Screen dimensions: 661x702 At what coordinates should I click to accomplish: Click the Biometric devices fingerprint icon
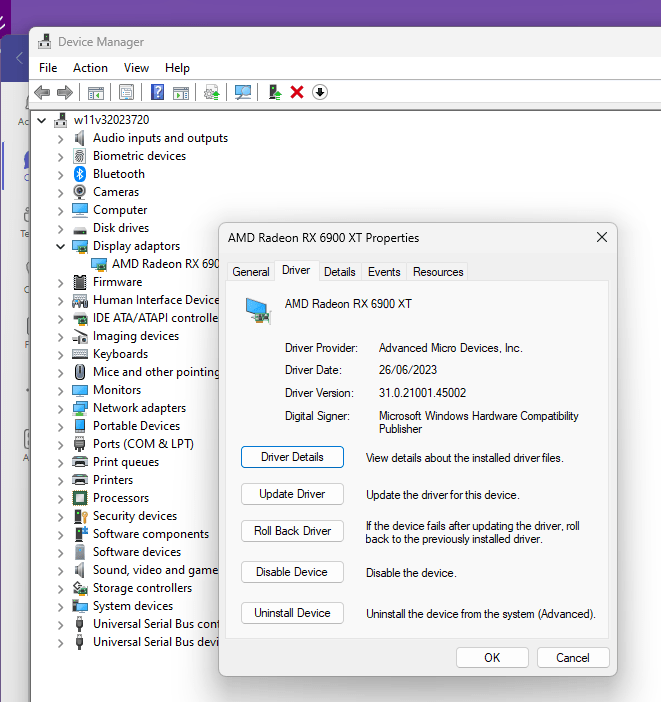(x=80, y=156)
